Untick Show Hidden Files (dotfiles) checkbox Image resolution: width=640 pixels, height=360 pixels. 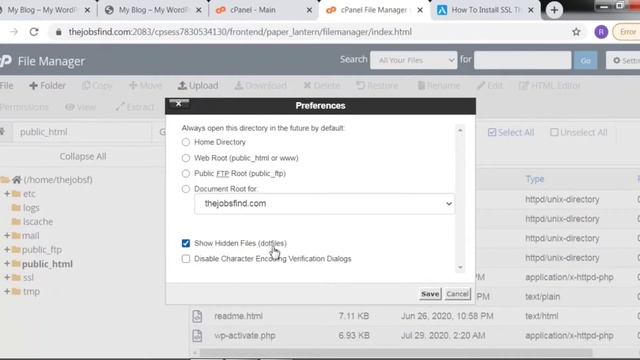pos(186,243)
